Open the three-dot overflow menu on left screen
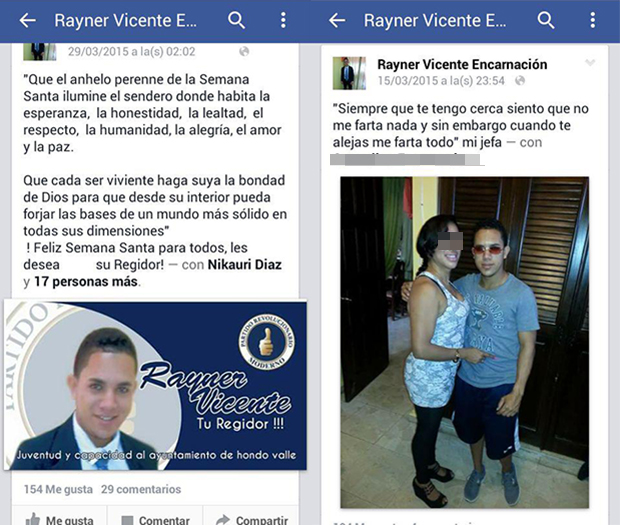The width and height of the screenshot is (620, 525). point(283,20)
